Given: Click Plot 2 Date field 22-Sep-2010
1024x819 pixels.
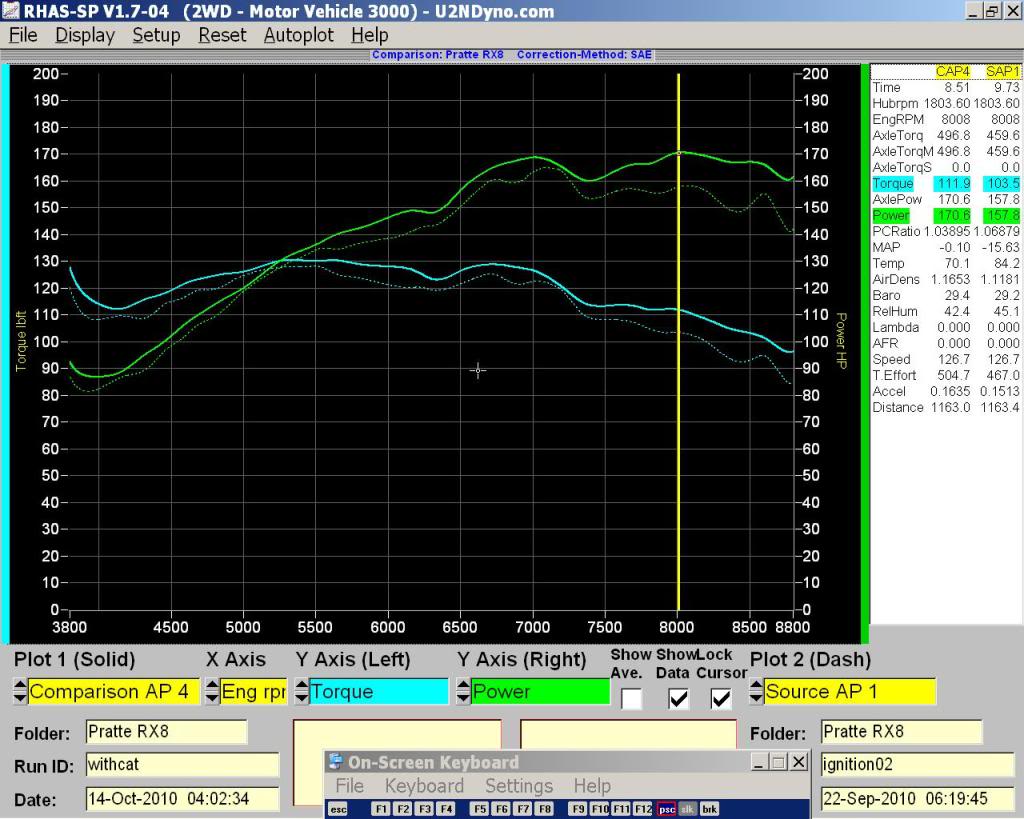Looking at the screenshot, I should pyautogui.click(x=917, y=799).
